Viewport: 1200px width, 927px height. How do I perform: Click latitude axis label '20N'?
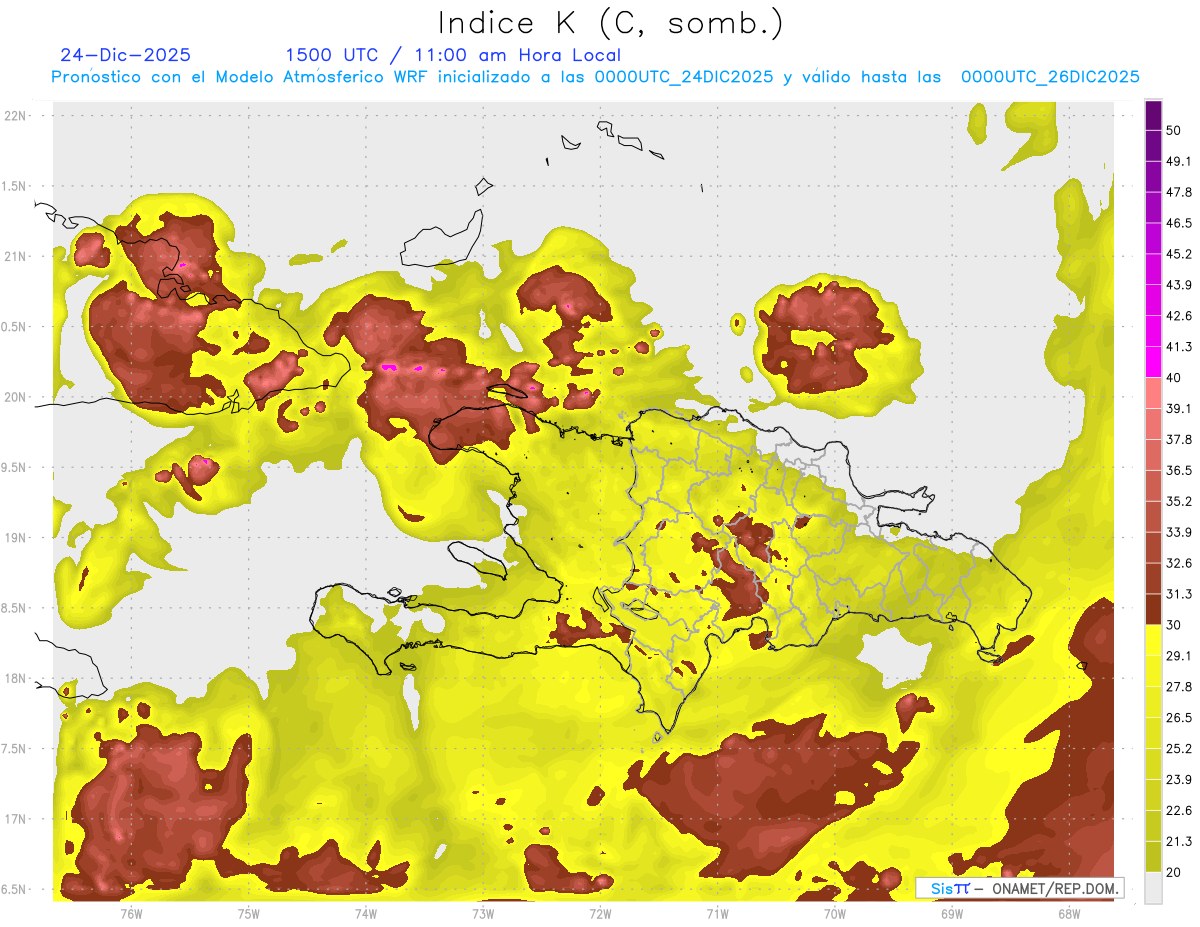click(x=16, y=397)
